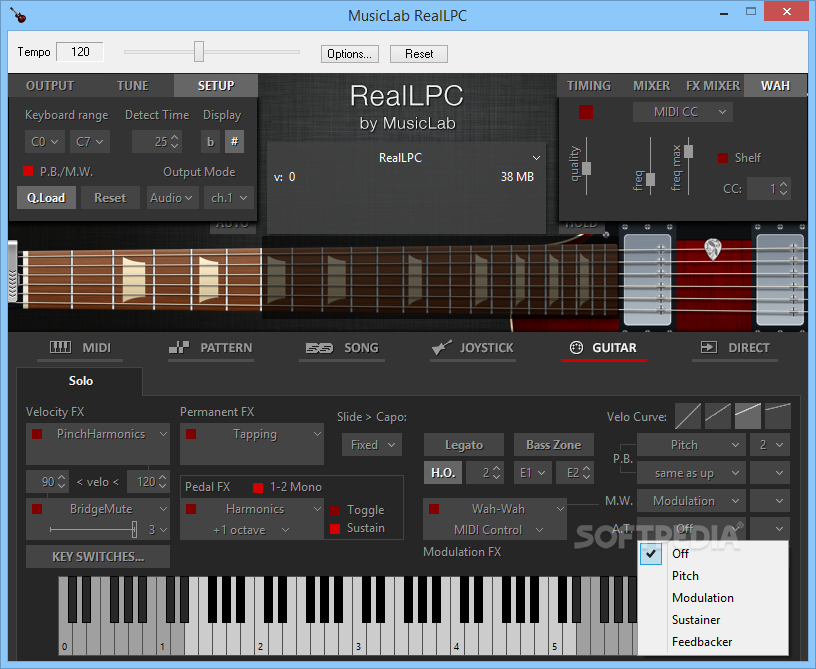The image size is (816, 669).
Task: Toggle the H.O. button
Action: pos(443,473)
